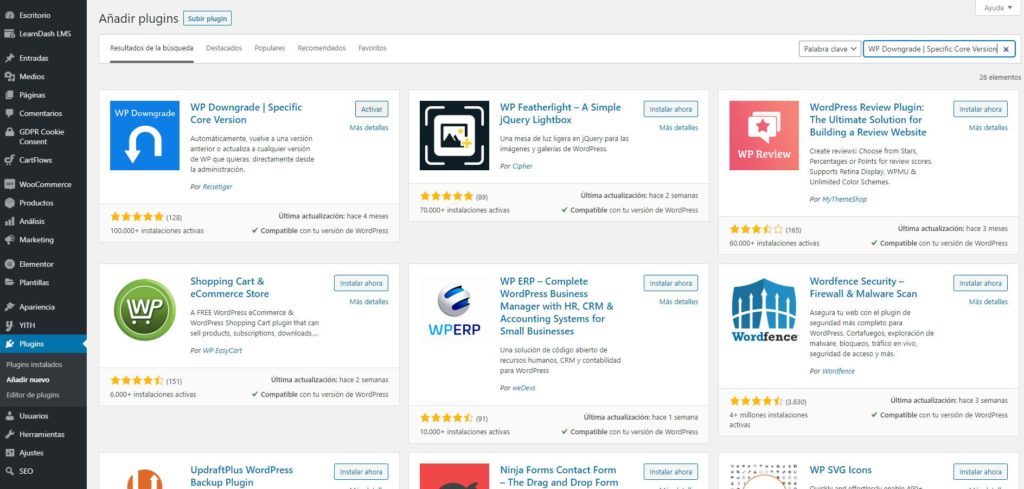1024x489 pixels.
Task: Click the Subir plugin button
Action: tap(207, 19)
